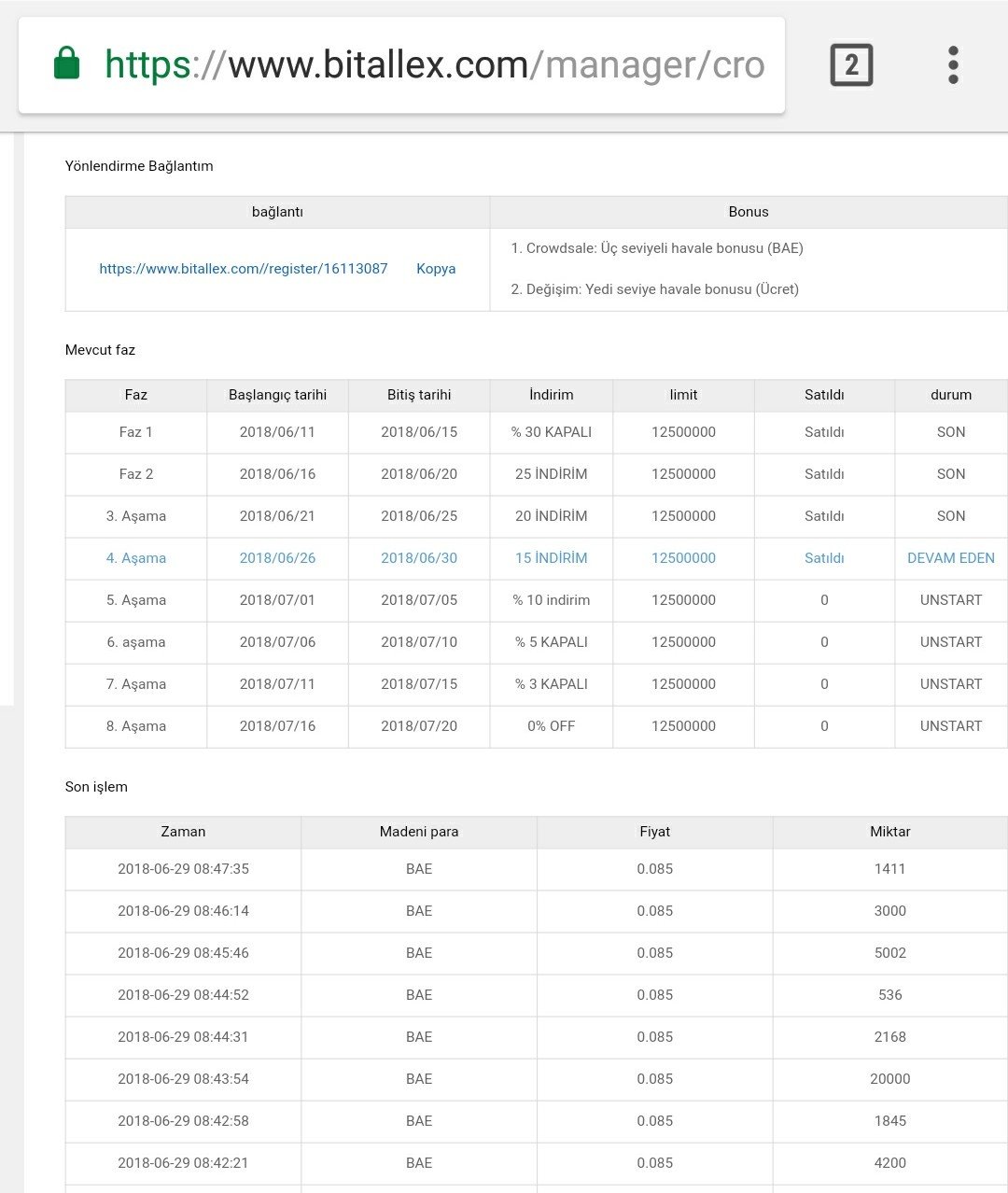Select the 'Faz 1' row label
Viewport: 1008px width, 1193px height.
pos(136,432)
